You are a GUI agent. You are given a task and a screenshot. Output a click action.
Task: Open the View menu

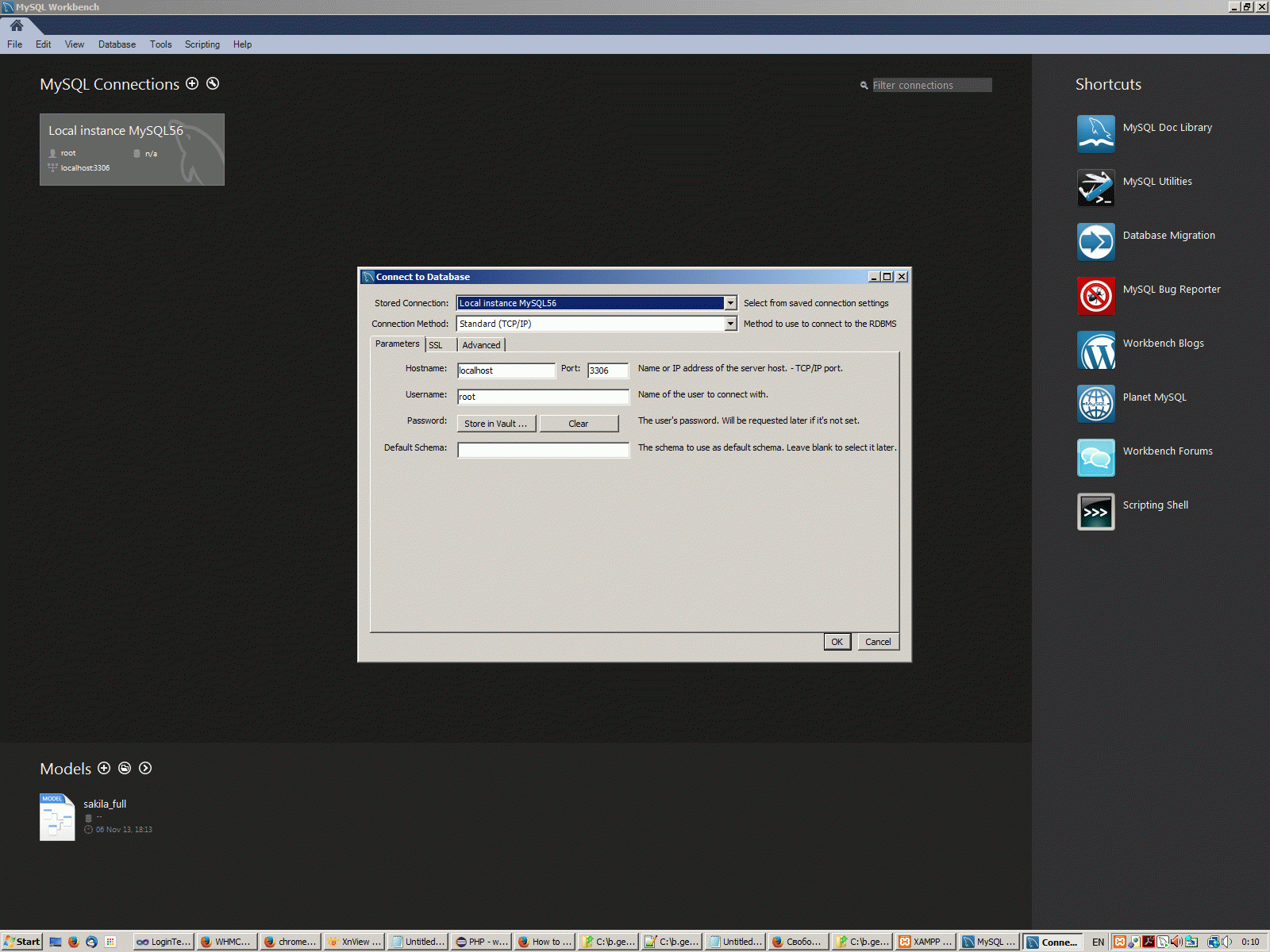pyautogui.click(x=75, y=44)
